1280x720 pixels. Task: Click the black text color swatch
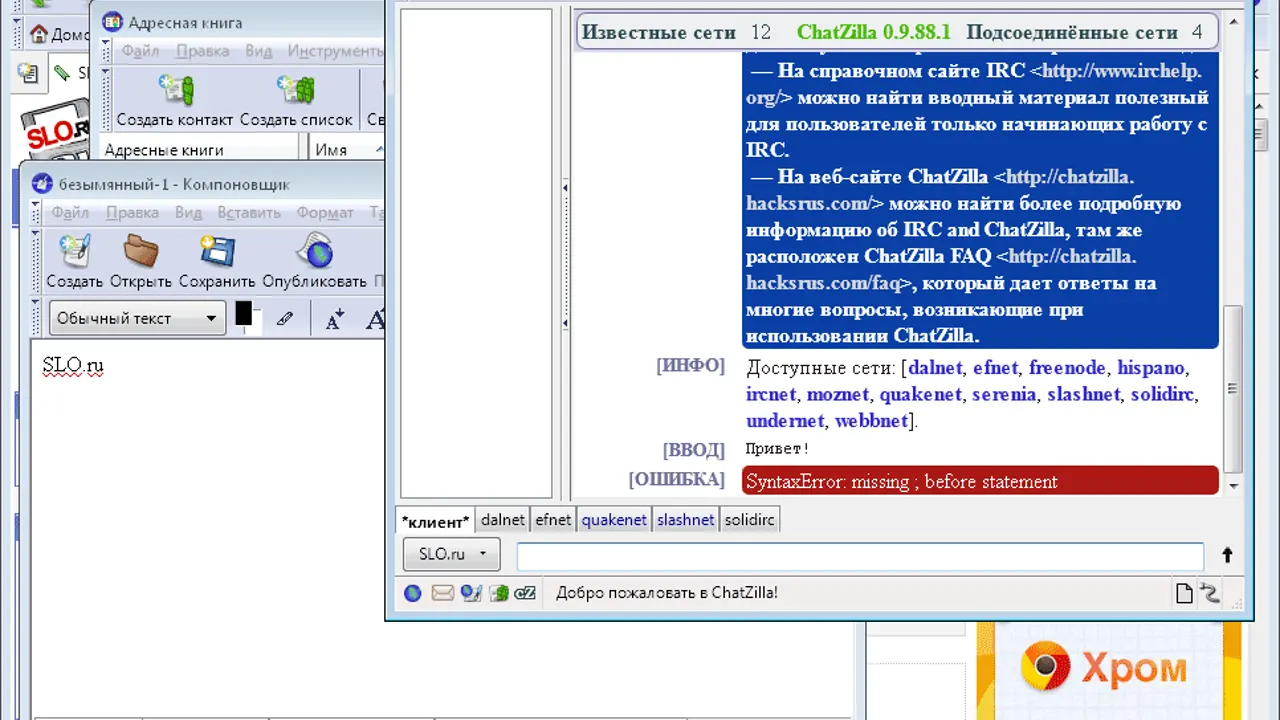[x=243, y=315]
